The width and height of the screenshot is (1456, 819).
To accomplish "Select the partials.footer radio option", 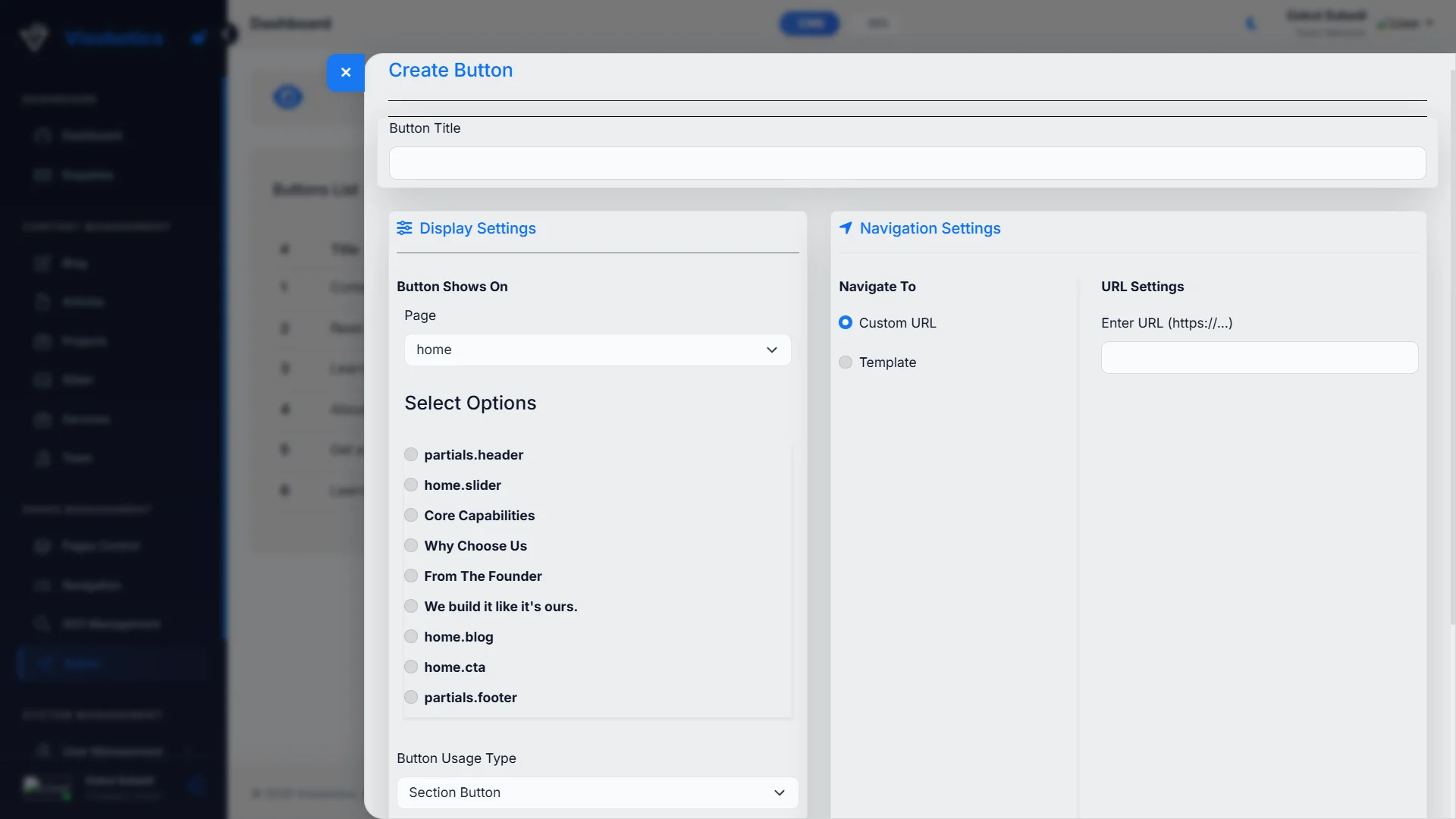I will click(411, 697).
